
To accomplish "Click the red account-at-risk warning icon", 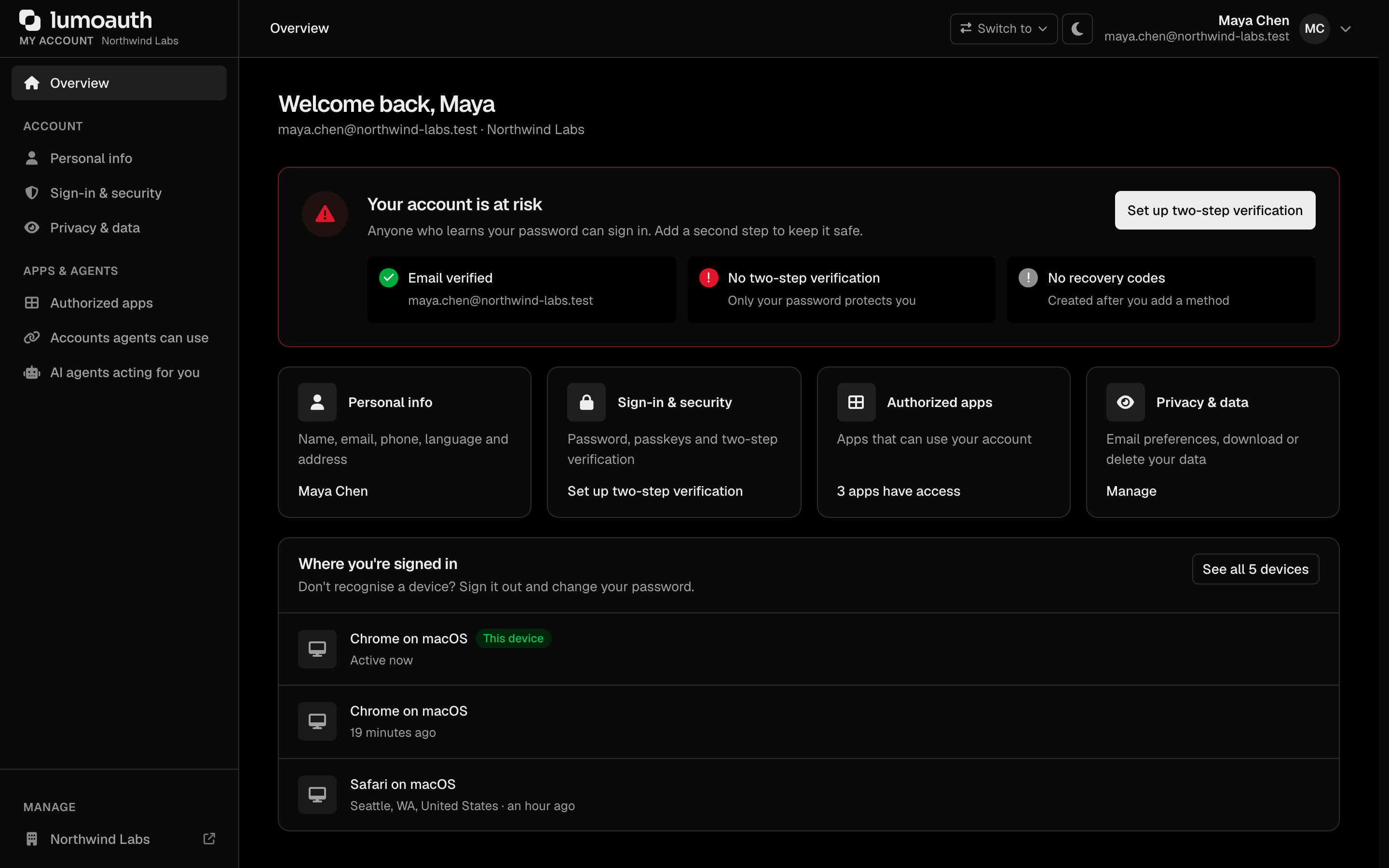I will coord(325,214).
